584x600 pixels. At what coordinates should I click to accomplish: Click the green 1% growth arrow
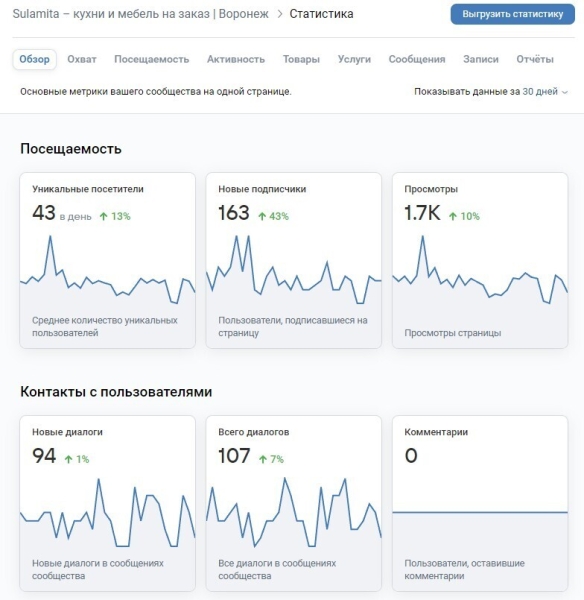point(69,459)
